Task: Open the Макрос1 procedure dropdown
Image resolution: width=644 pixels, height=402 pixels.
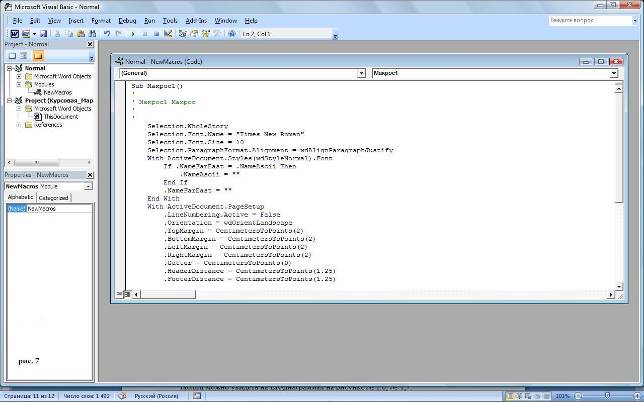Action: (614, 73)
